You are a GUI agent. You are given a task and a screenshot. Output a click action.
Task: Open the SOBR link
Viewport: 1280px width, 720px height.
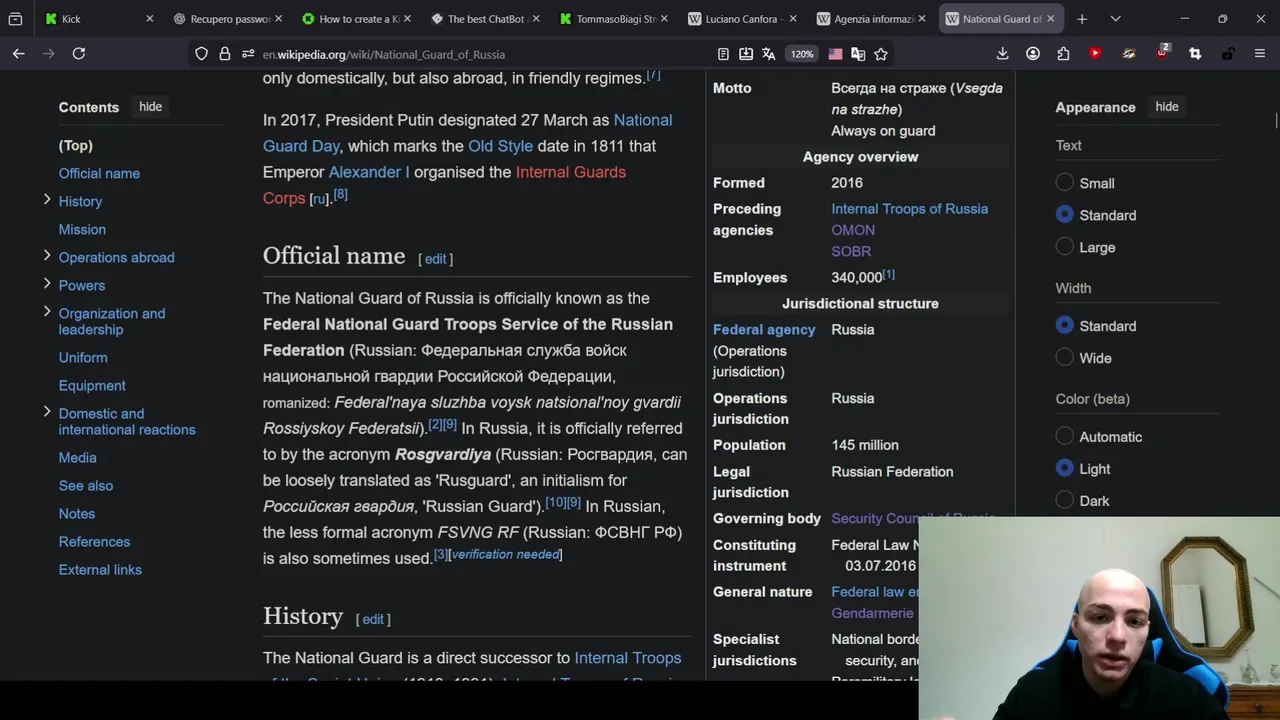pos(851,251)
